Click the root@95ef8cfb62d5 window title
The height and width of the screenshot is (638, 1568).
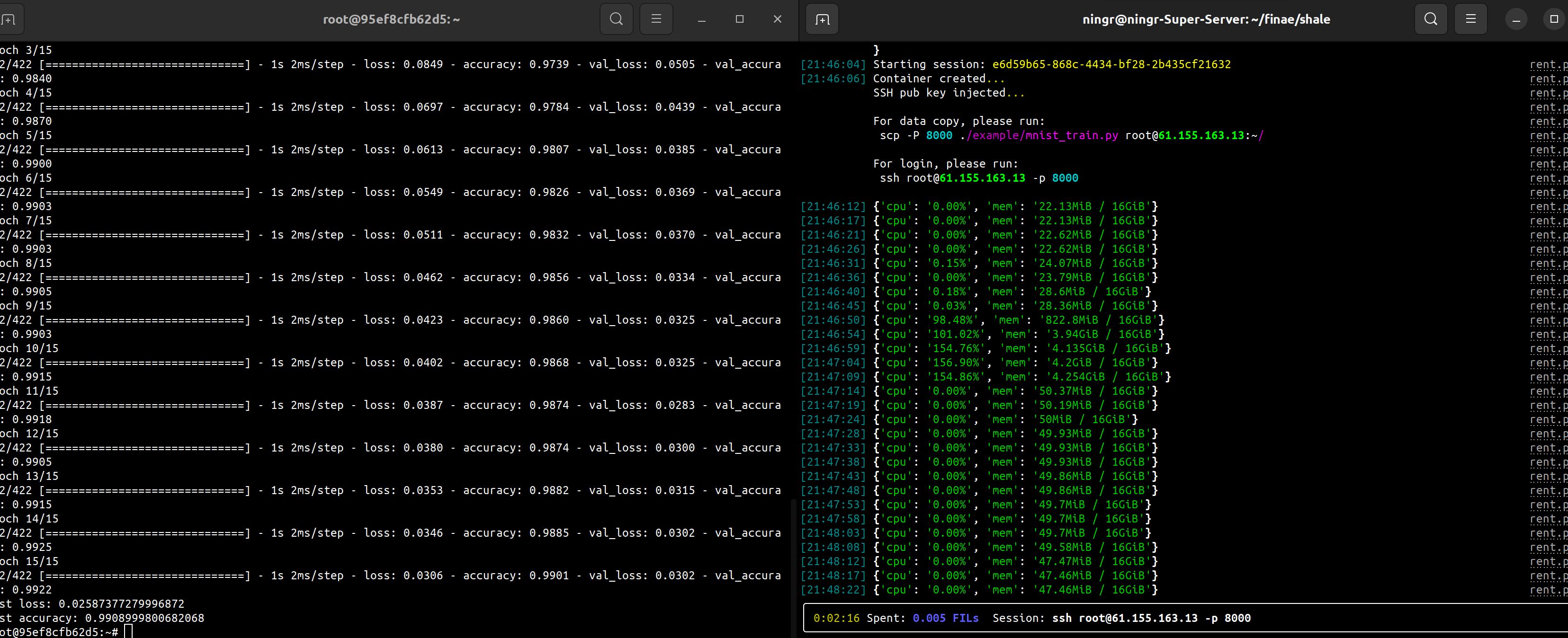coord(391,19)
